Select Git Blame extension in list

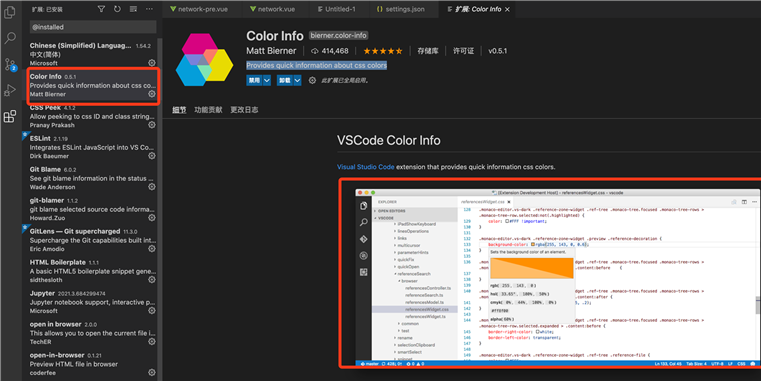(92, 178)
